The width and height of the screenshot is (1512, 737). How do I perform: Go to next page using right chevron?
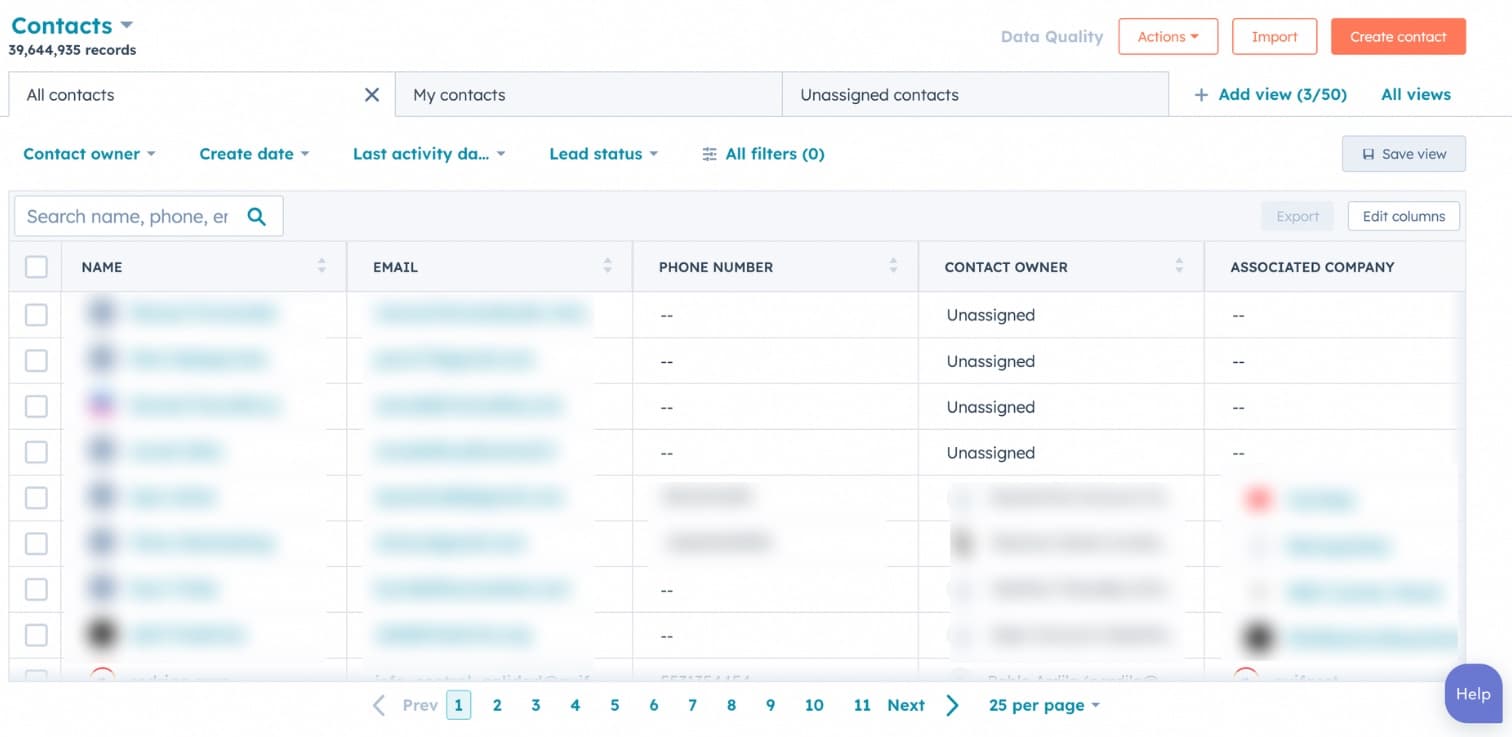pos(952,705)
